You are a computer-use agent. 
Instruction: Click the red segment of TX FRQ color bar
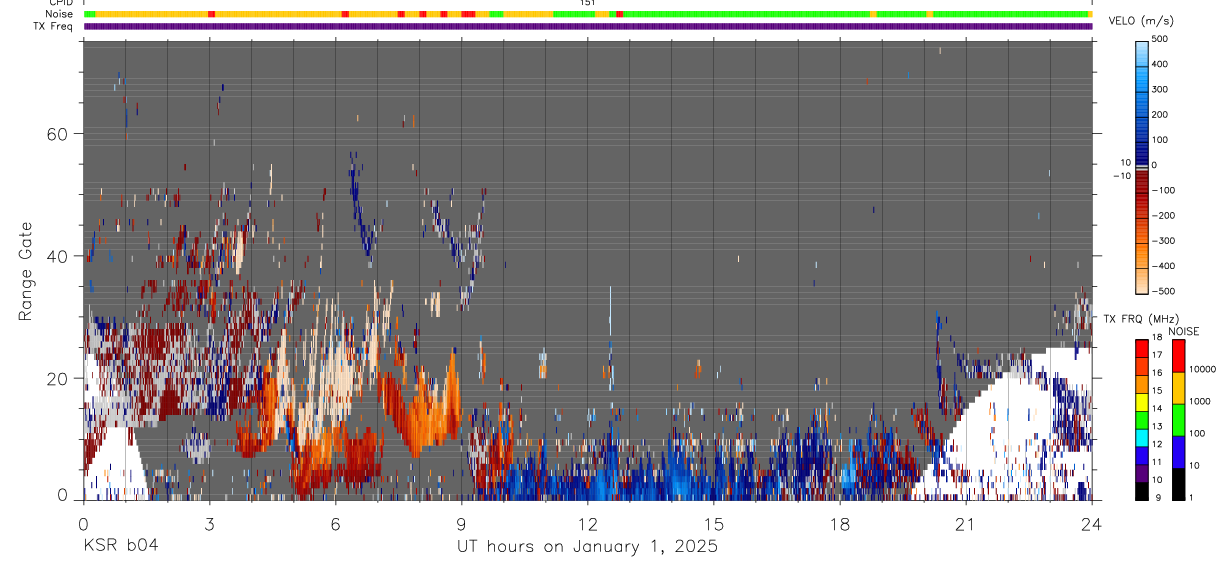[x=1142, y=348]
